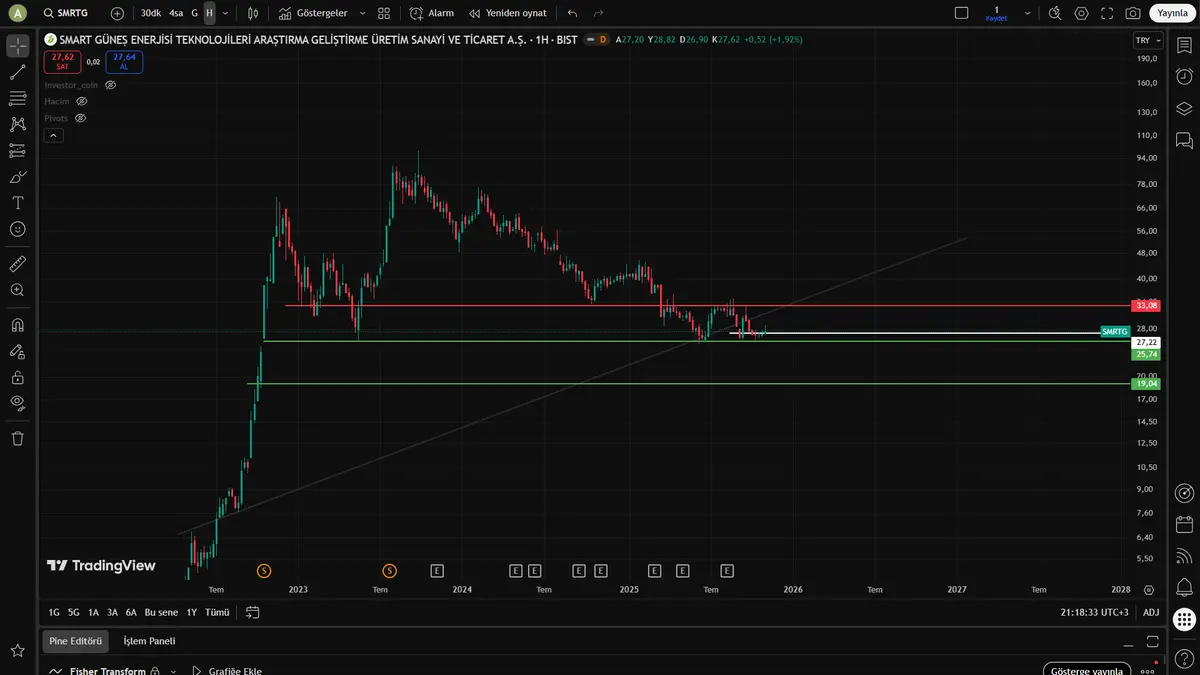This screenshot has height=675, width=1200.
Task: Open the Göstergeler indicators dialog
Action: [313, 13]
